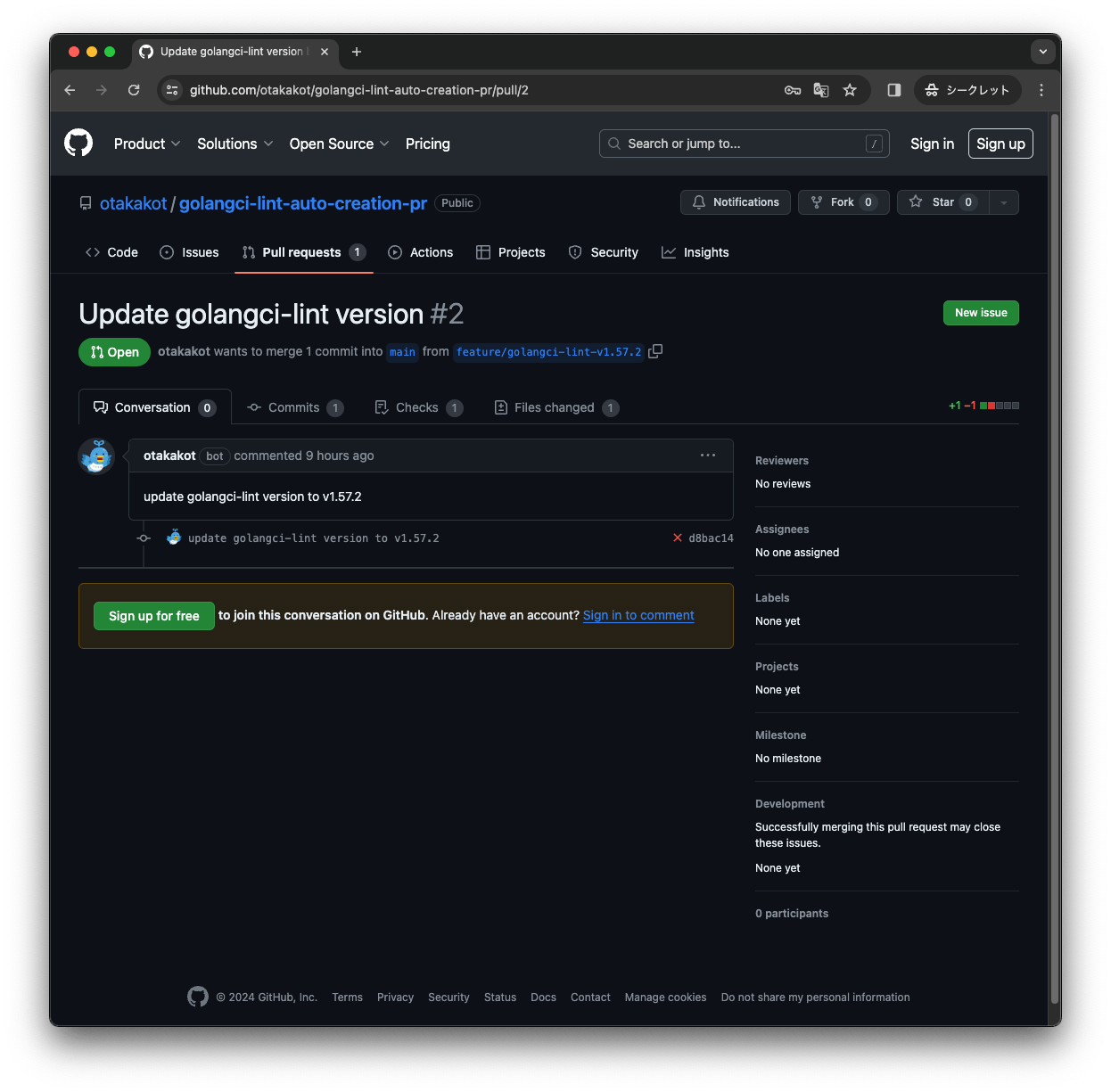Click the site info icon in address bar
1111x1092 pixels.
pyautogui.click(x=173, y=90)
